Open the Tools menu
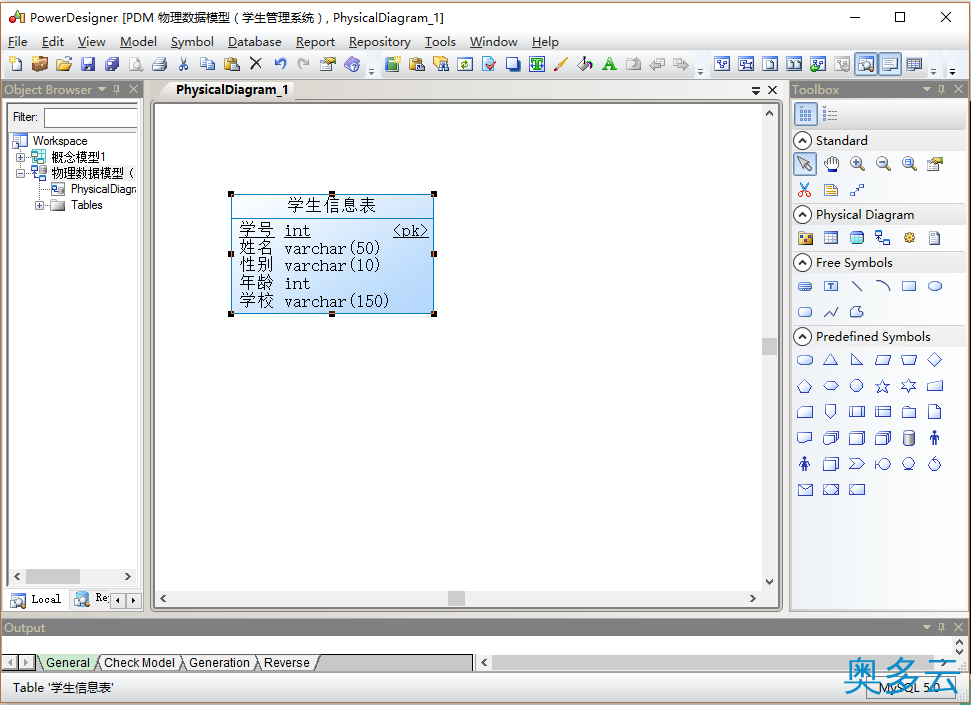Screen dimensions: 971x705 click(440, 42)
